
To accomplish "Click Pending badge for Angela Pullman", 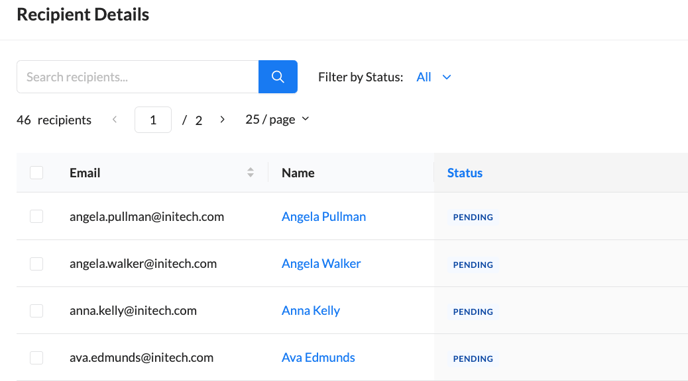I will click(473, 217).
